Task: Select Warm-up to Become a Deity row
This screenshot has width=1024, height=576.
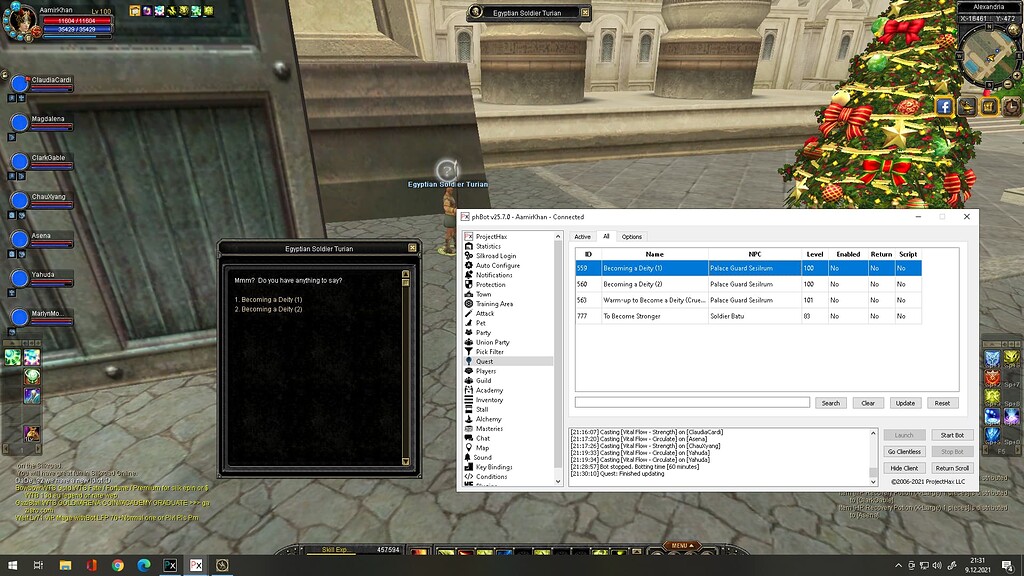Action: coord(748,300)
